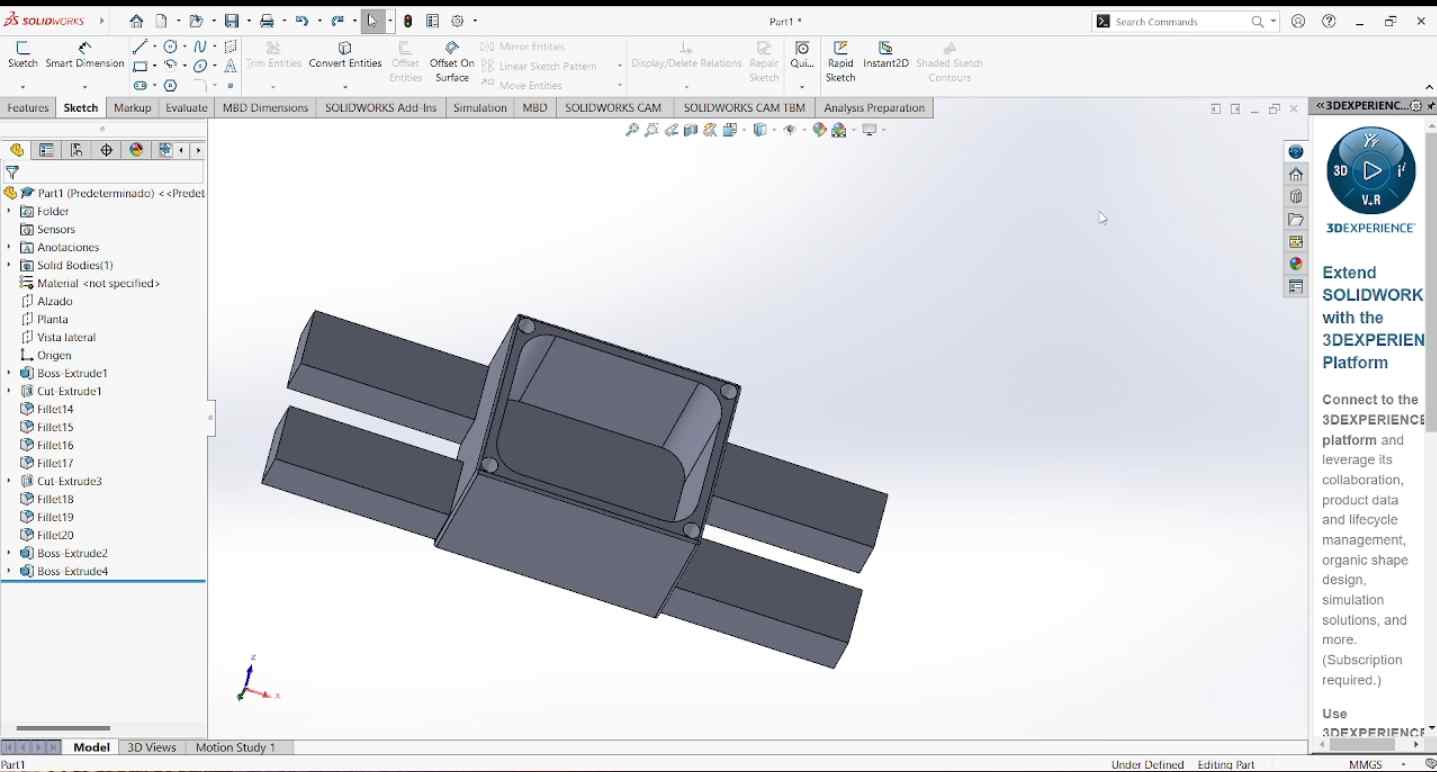The width and height of the screenshot is (1437, 772).
Task: Select Material <not specified> item
Action: [90, 283]
